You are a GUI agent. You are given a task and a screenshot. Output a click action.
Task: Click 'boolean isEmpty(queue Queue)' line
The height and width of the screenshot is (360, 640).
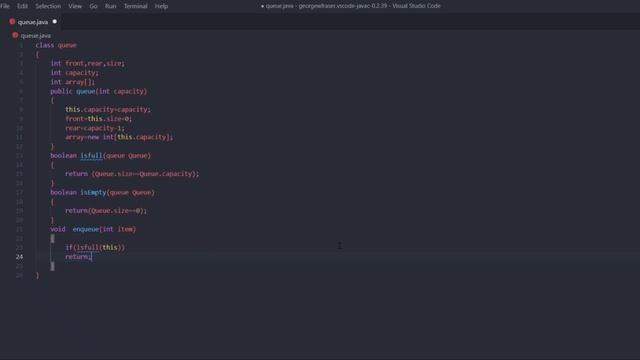pyautogui.click(x=102, y=192)
